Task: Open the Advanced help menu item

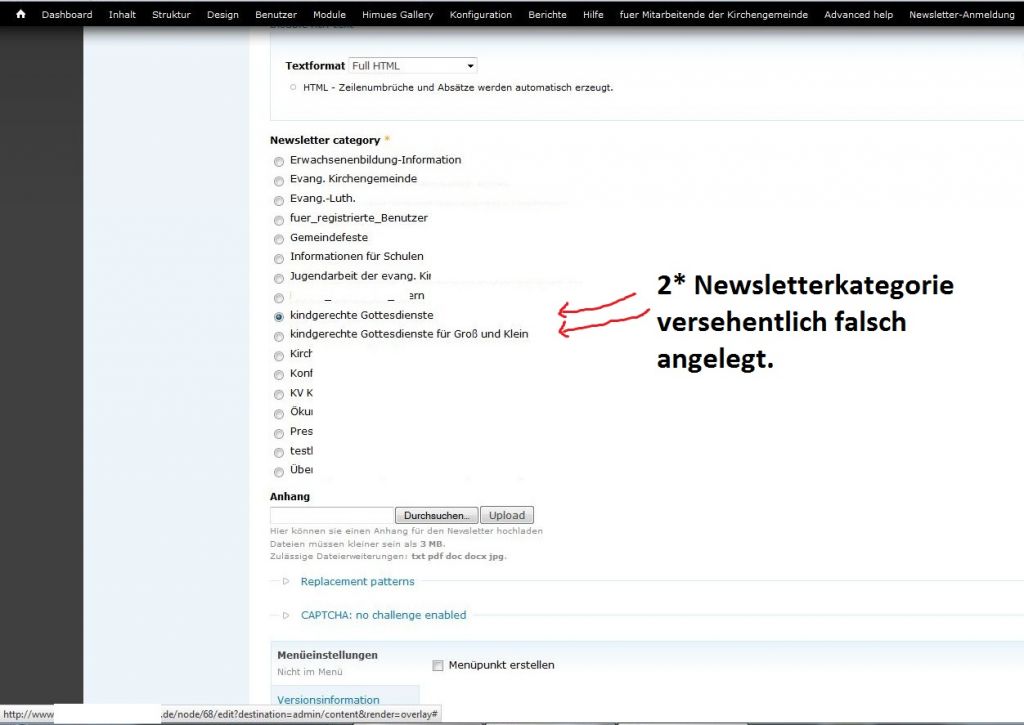Action: pyautogui.click(x=858, y=15)
